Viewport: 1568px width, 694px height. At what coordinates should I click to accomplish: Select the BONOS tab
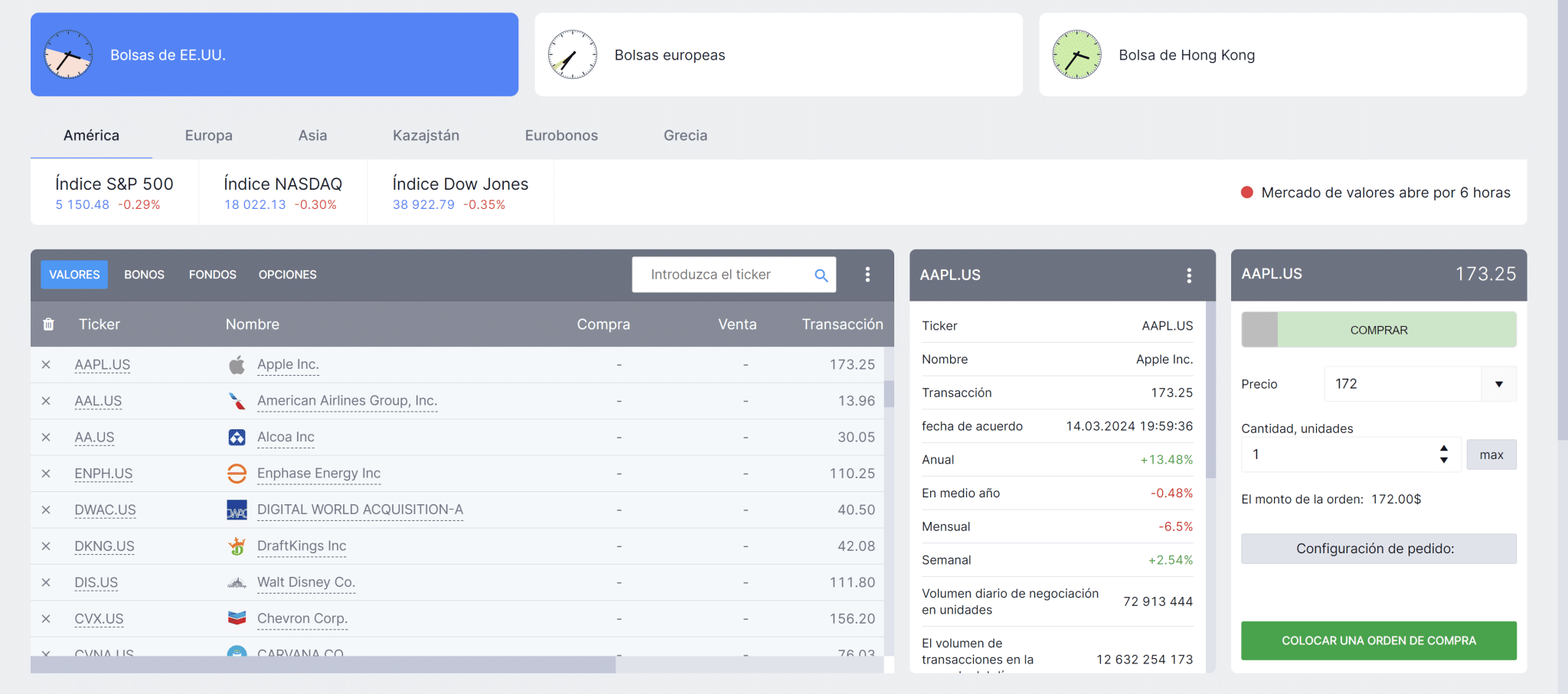[x=144, y=275]
